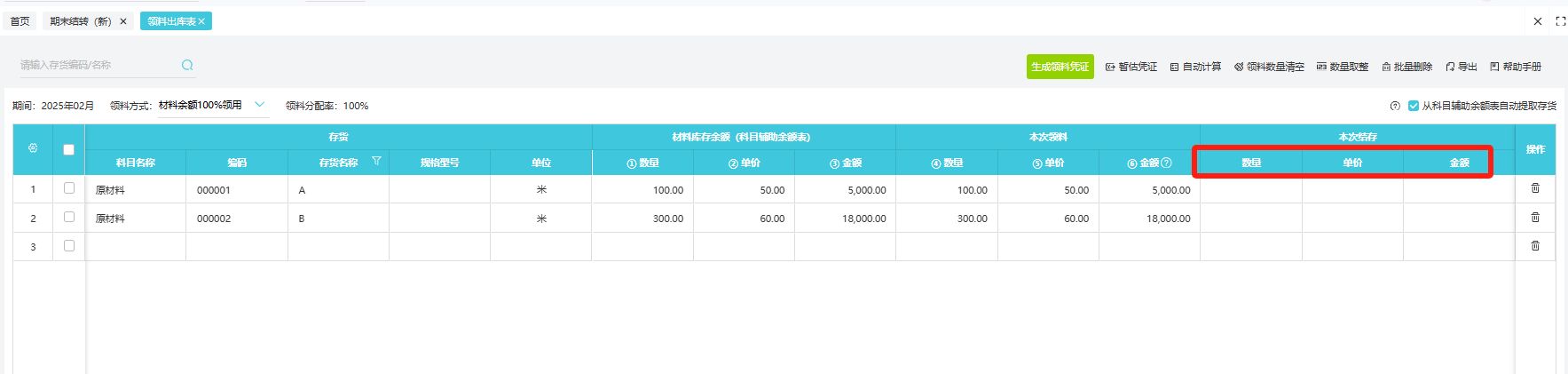Expand the 领料方式 dropdown

260,105
